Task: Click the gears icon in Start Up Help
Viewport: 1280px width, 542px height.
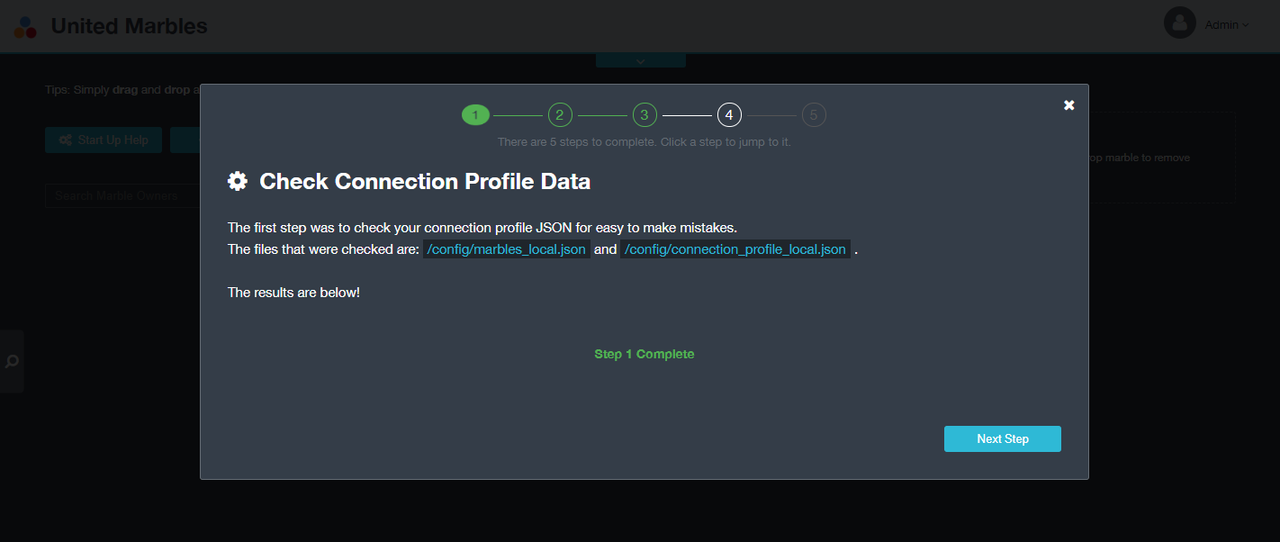Action: coord(66,140)
